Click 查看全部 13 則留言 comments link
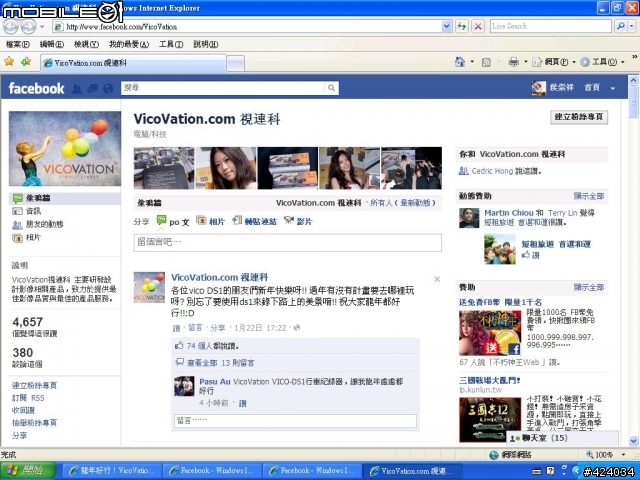640x480 pixels. pyautogui.click(x=220, y=363)
